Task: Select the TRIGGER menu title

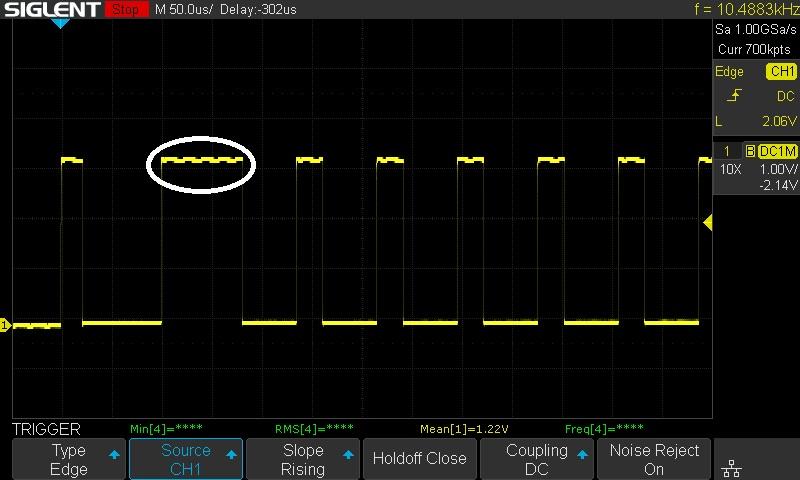Action: (46, 429)
